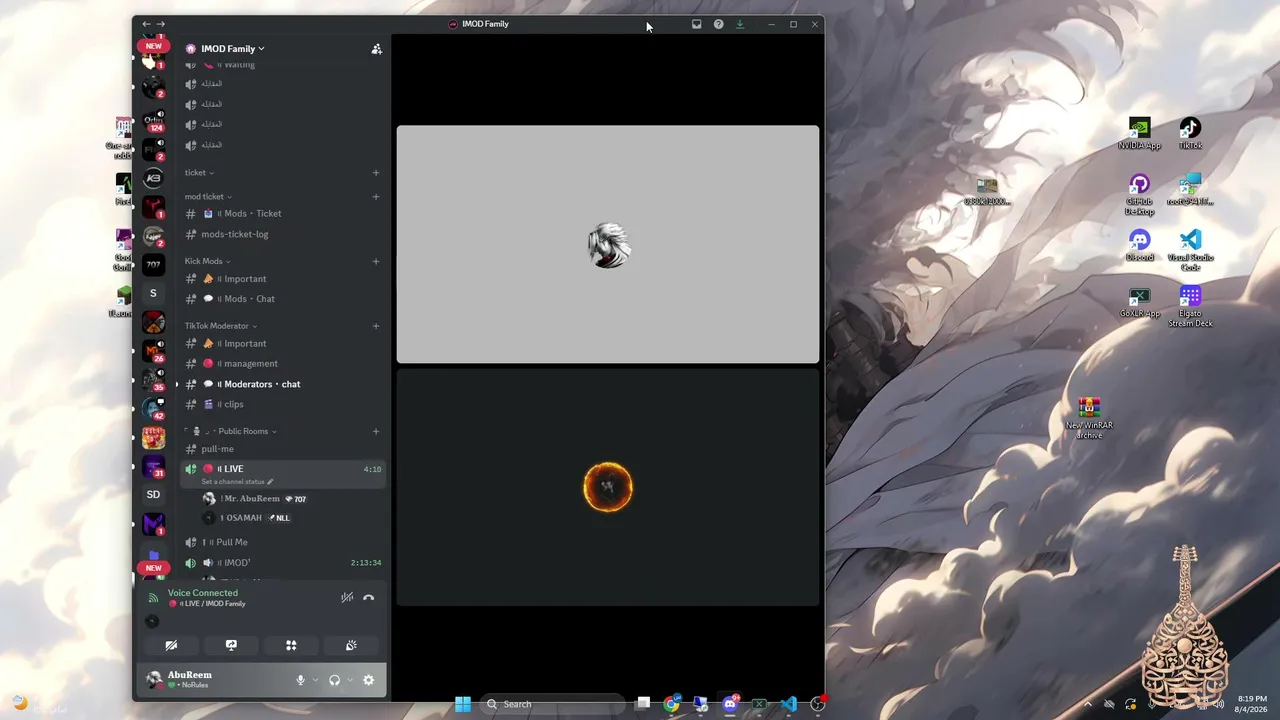Add a channel to TikTok Moderator category
1280x720 pixels.
coord(376,326)
